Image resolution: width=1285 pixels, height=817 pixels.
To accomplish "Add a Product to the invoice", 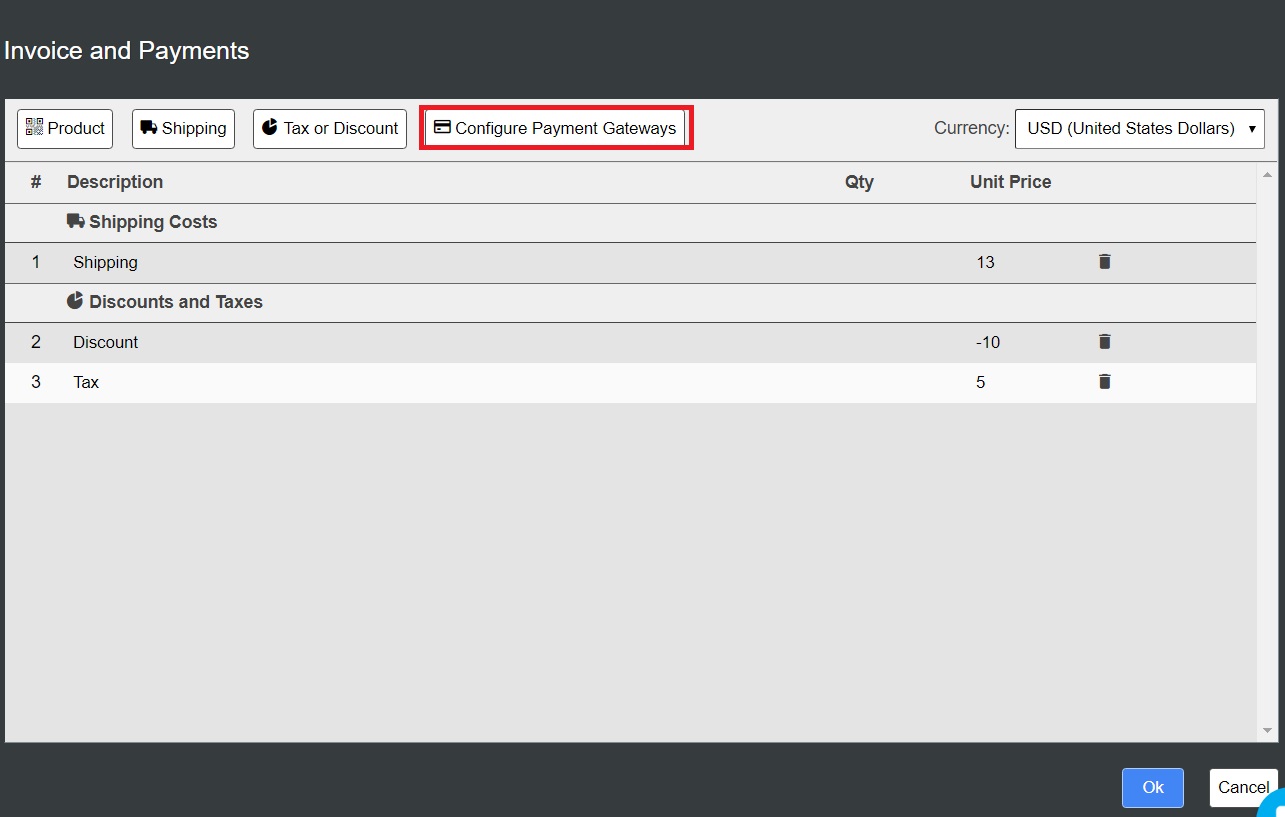I will coord(65,129).
